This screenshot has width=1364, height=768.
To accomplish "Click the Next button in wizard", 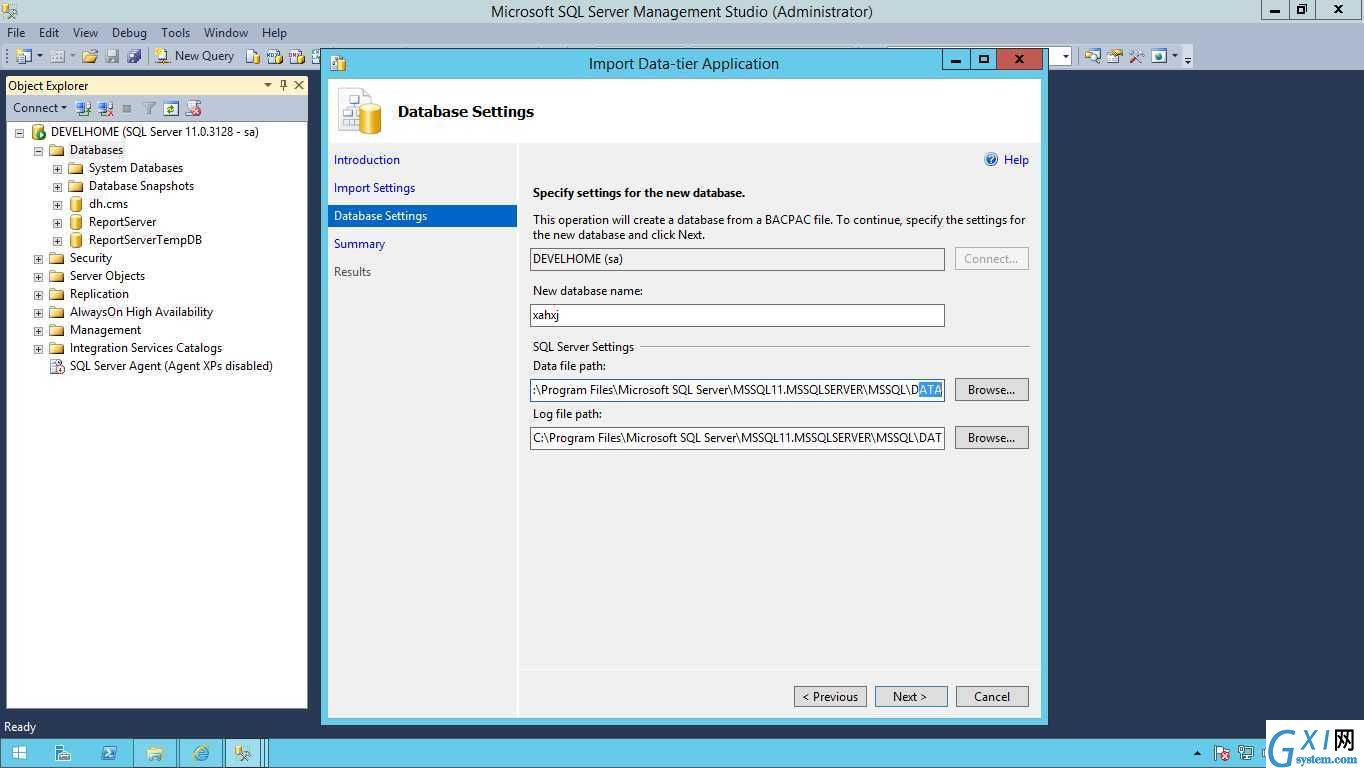I will pos(911,697).
